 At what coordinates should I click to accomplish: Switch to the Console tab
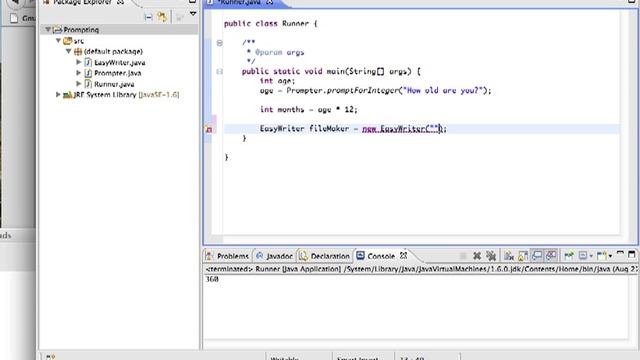click(381, 256)
